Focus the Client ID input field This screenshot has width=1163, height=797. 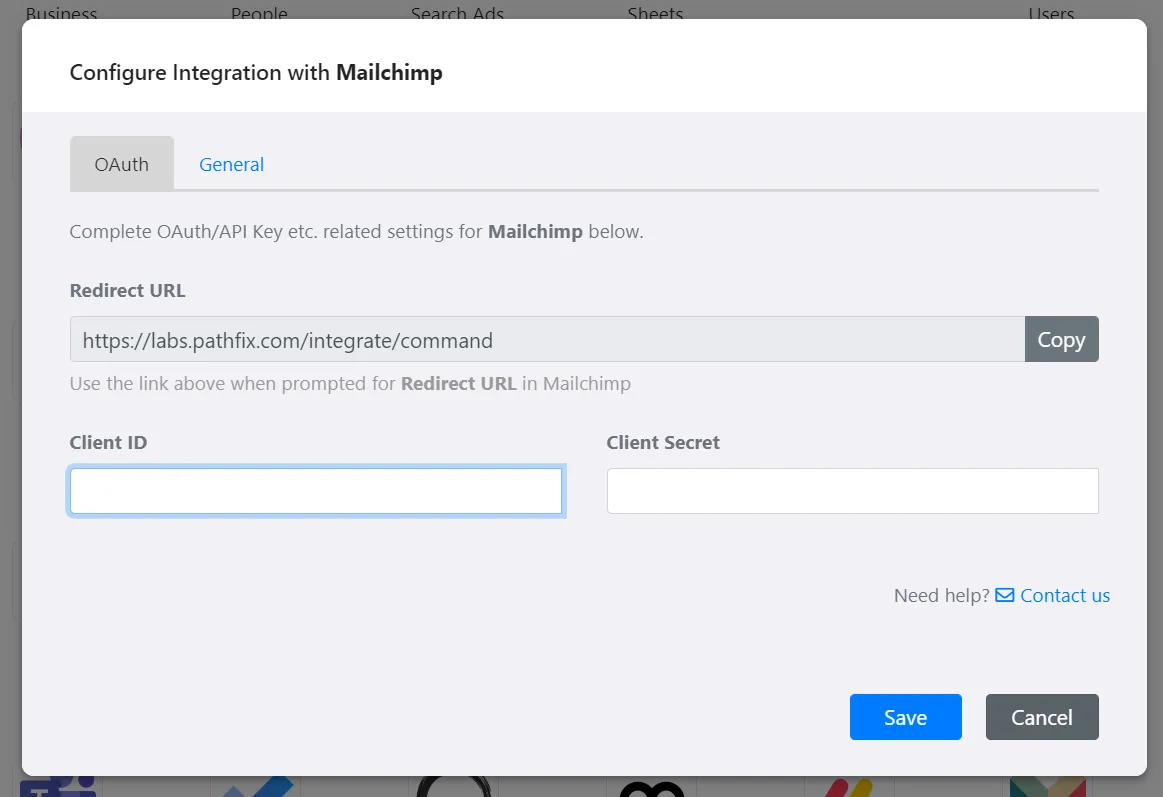pos(316,491)
